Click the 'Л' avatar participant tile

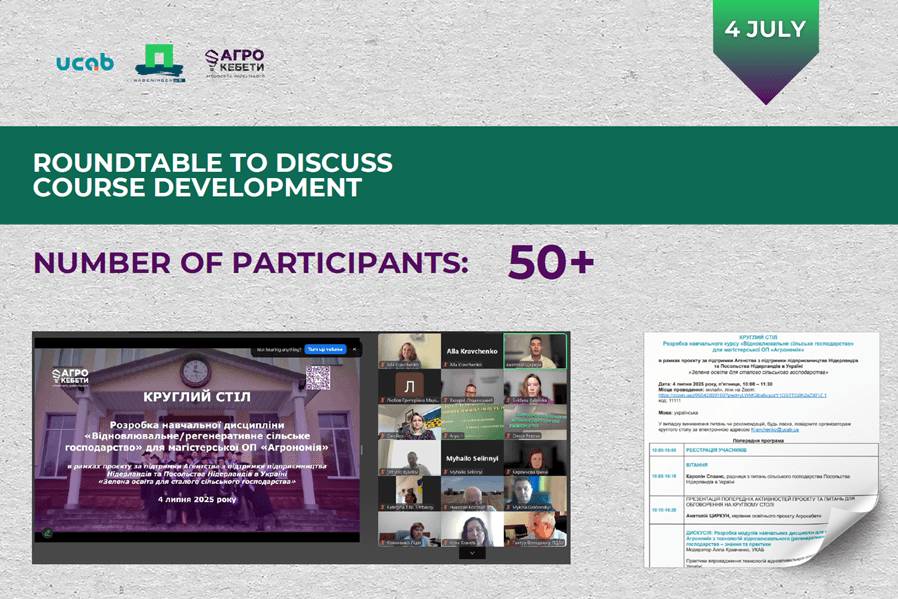(x=409, y=387)
